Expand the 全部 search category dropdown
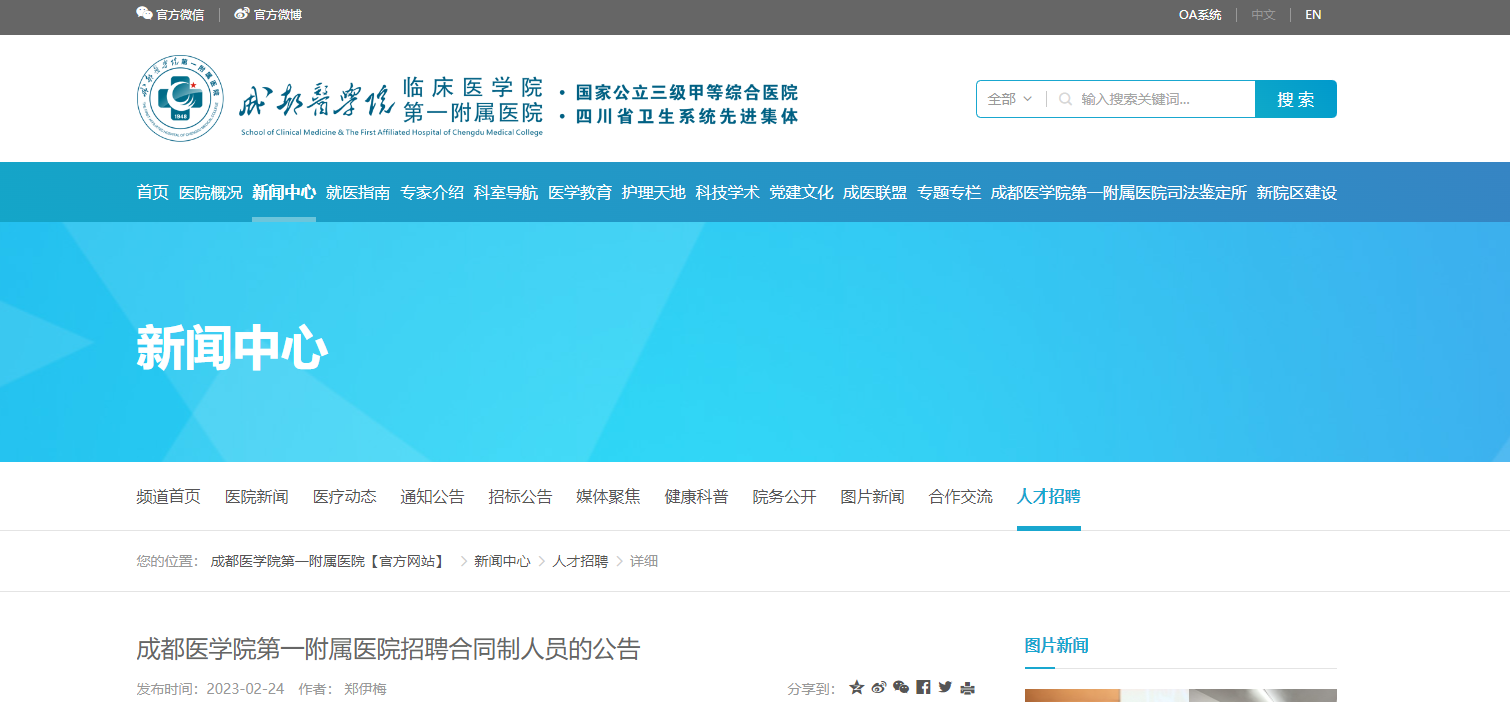The height and width of the screenshot is (702, 1510). point(1009,99)
